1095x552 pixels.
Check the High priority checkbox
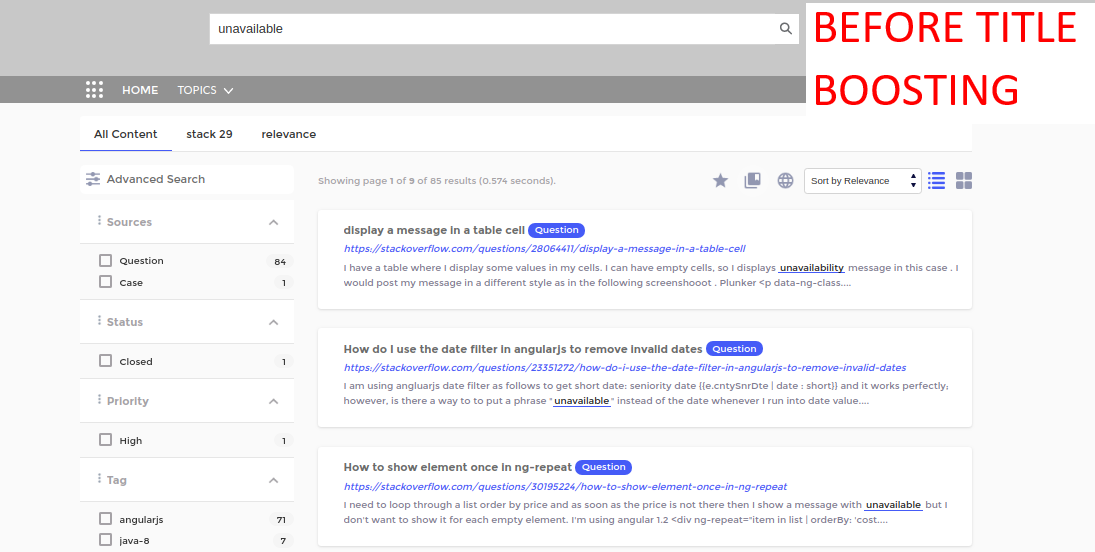(106, 440)
